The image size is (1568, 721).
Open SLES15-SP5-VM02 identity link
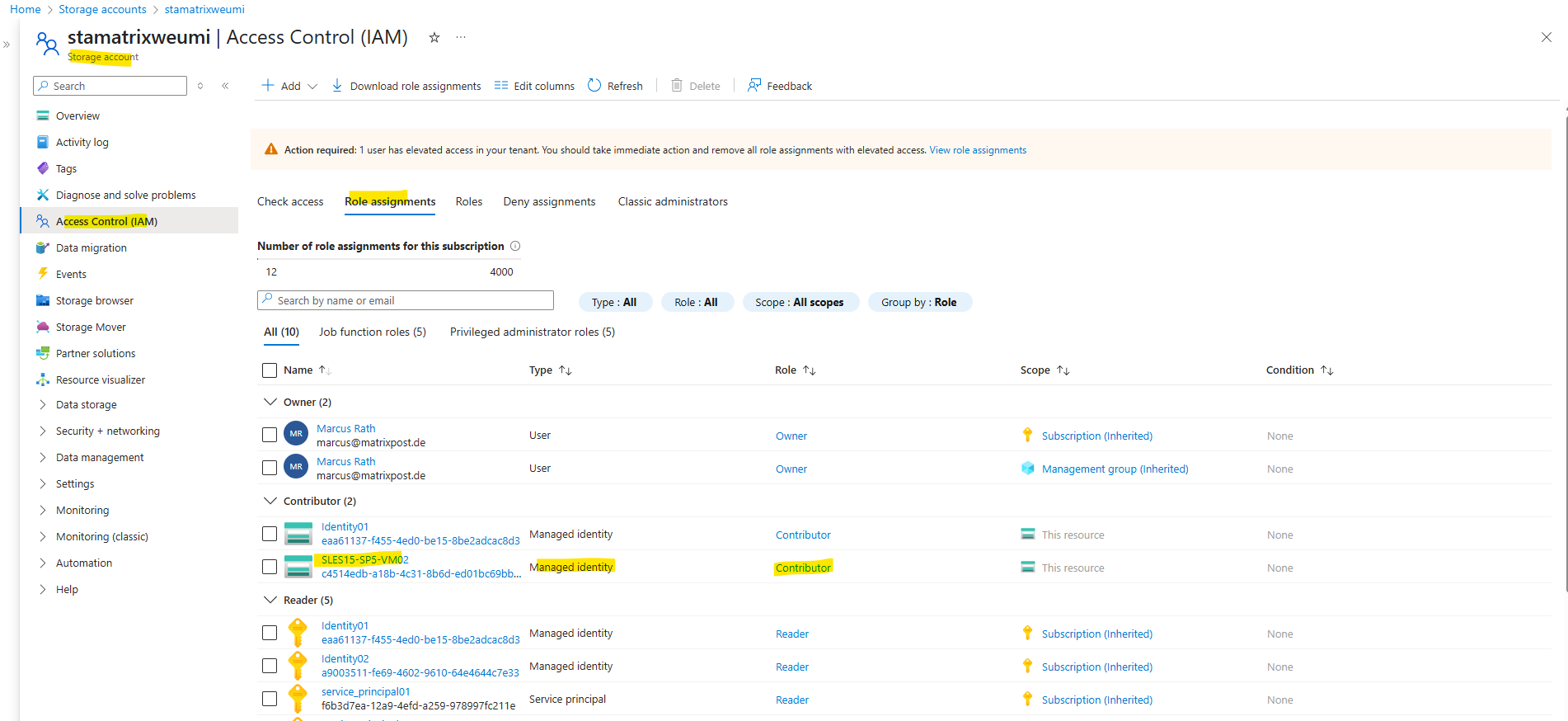click(365, 559)
